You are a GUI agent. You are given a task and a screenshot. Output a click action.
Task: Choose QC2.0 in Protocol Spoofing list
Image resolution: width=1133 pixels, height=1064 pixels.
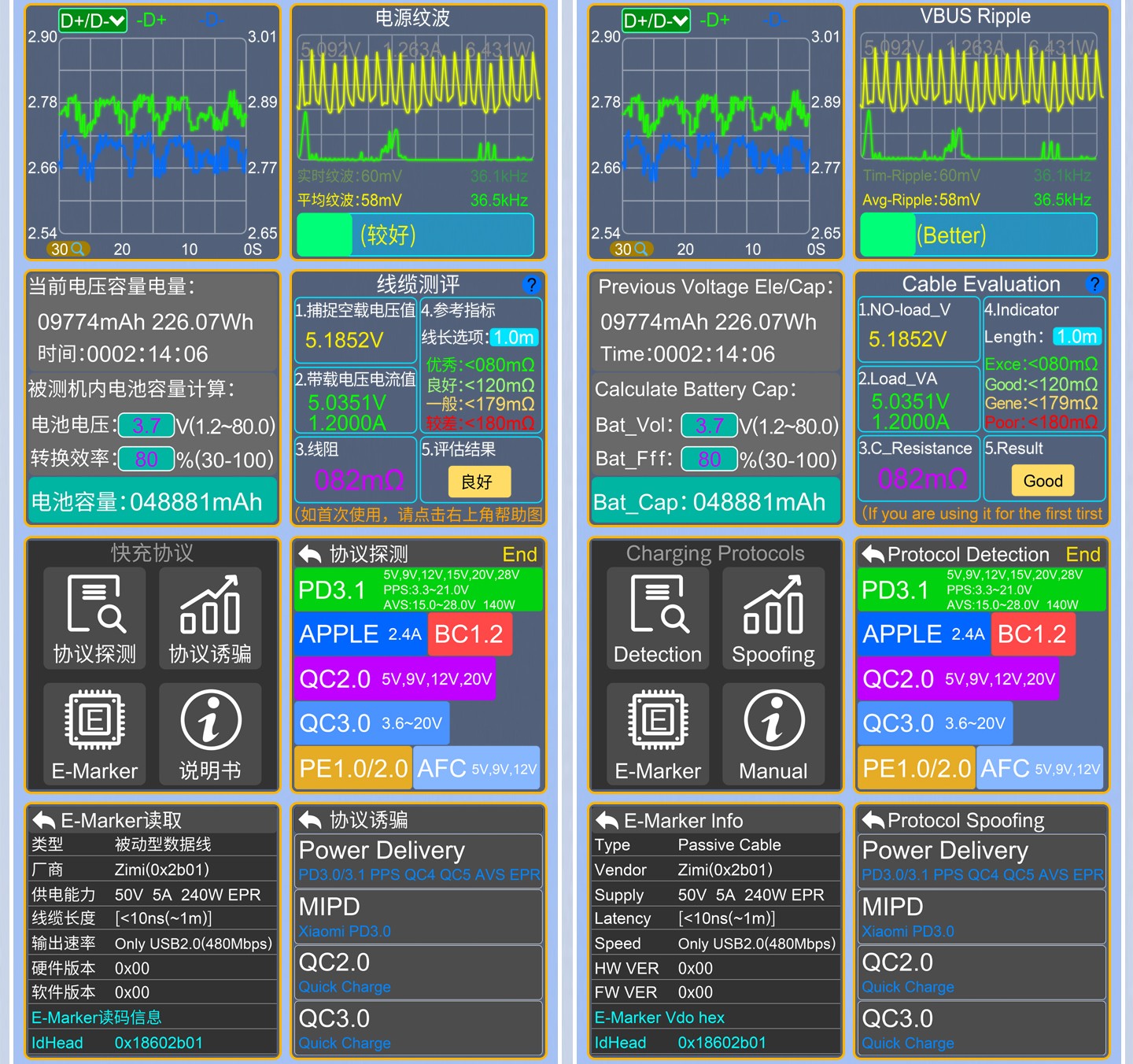pyautogui.click(x=982, y=973)
